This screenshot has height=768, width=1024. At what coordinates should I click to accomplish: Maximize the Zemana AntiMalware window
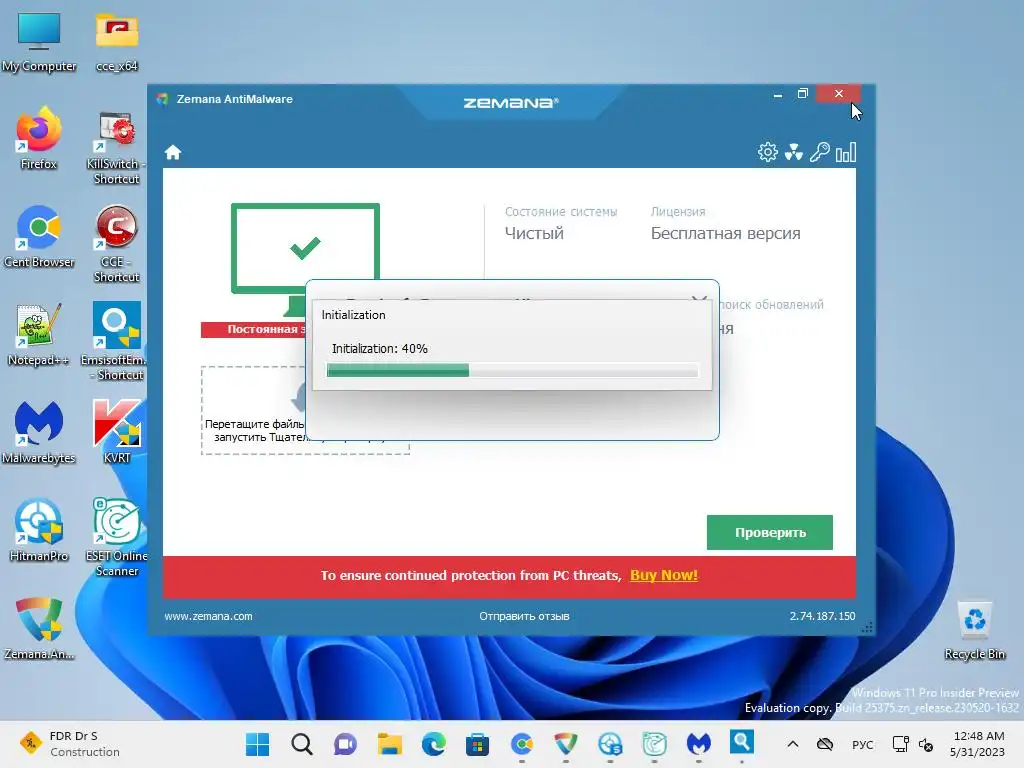[x=803, y=94]
